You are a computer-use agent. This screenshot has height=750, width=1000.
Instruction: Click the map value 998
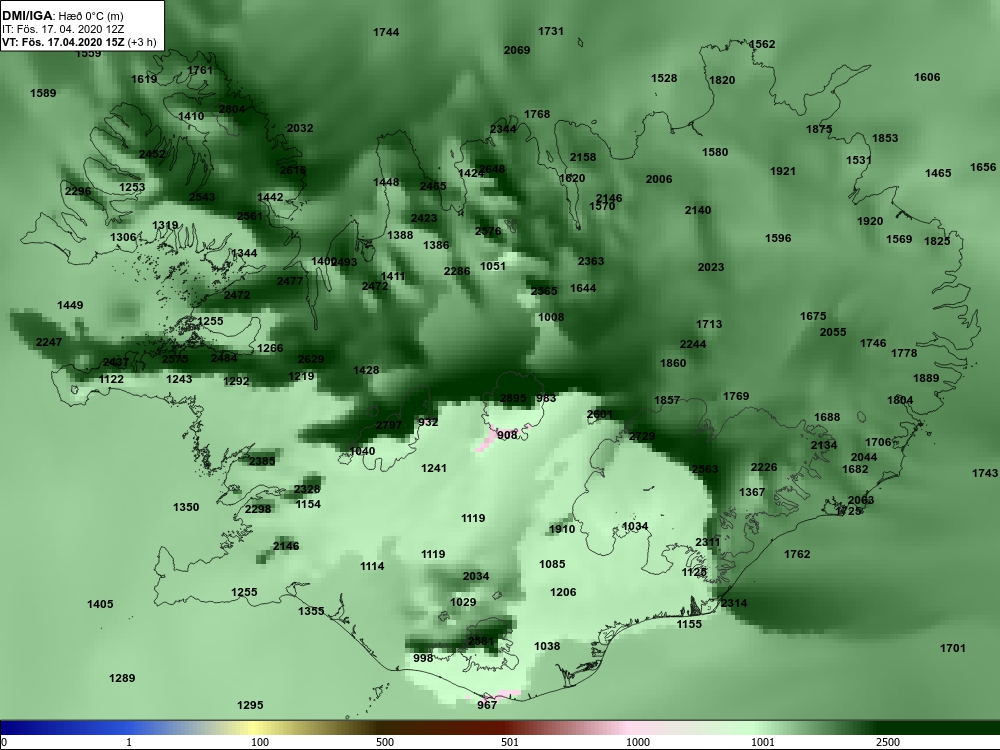coord(423,658)
